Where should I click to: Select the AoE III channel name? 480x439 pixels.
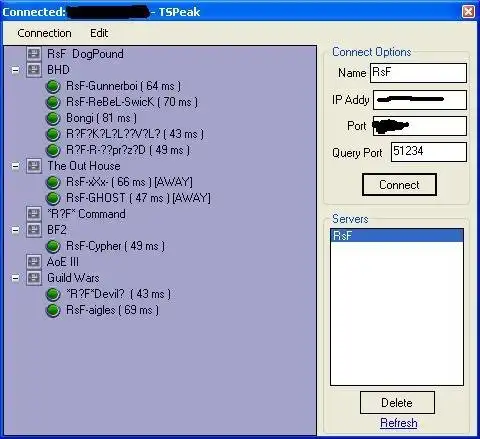(x=63, y=262)
